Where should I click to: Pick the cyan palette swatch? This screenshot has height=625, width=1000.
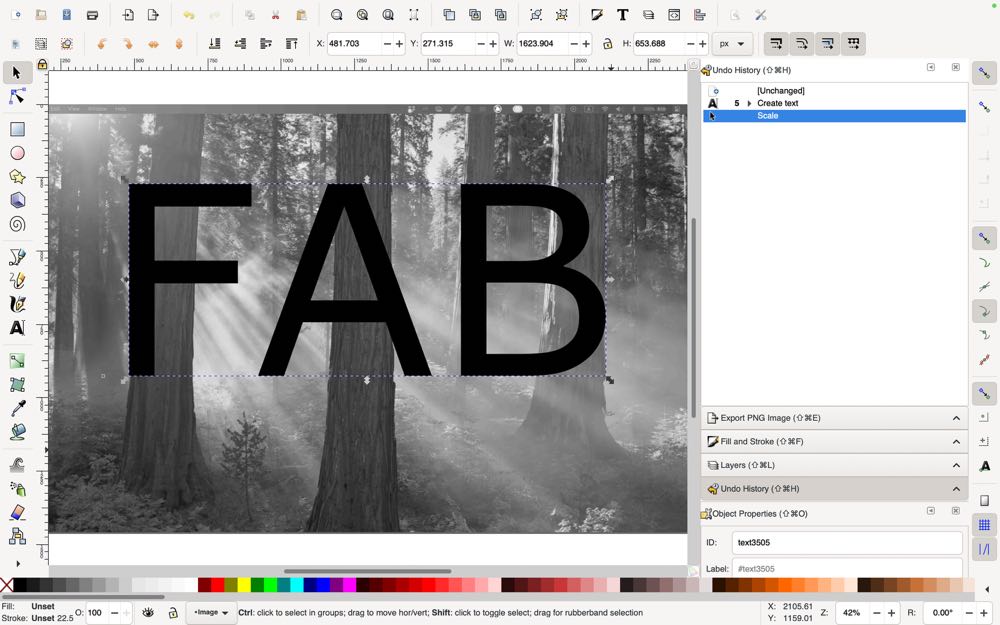coord(297,585)
